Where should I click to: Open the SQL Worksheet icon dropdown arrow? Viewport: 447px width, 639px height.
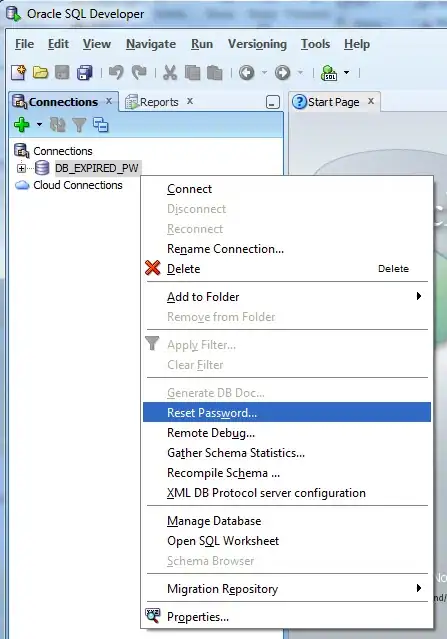tap(346, 73)
